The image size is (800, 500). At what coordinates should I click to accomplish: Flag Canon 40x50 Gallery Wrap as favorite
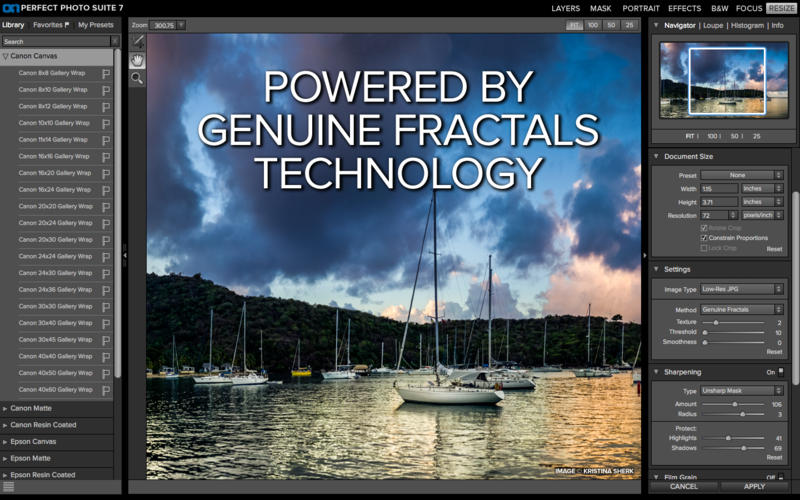[x=106, y=373]
